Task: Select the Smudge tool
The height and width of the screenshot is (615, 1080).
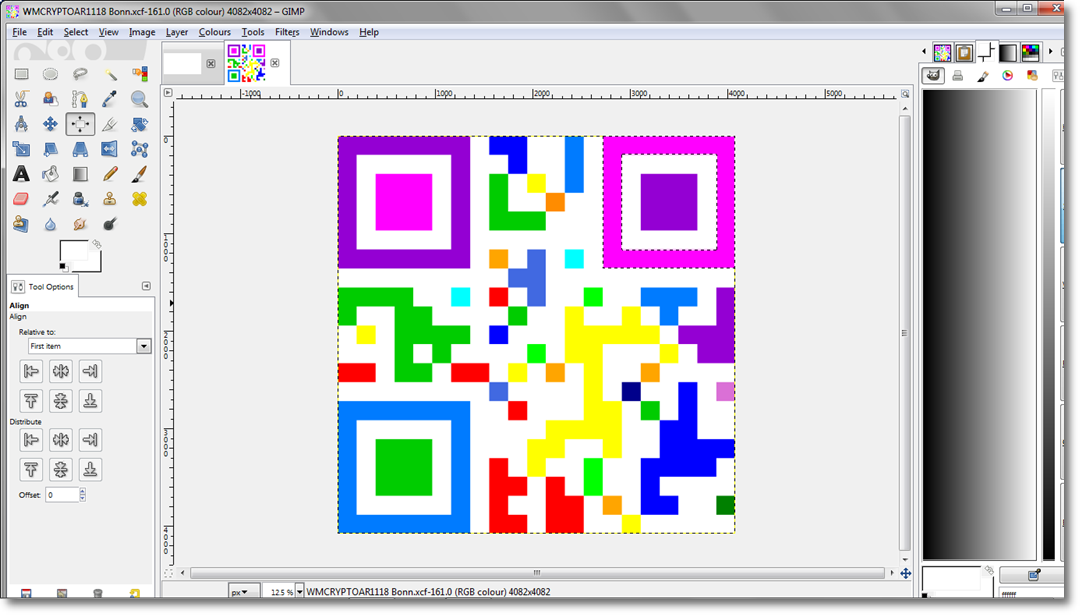Action: [80, 224]
